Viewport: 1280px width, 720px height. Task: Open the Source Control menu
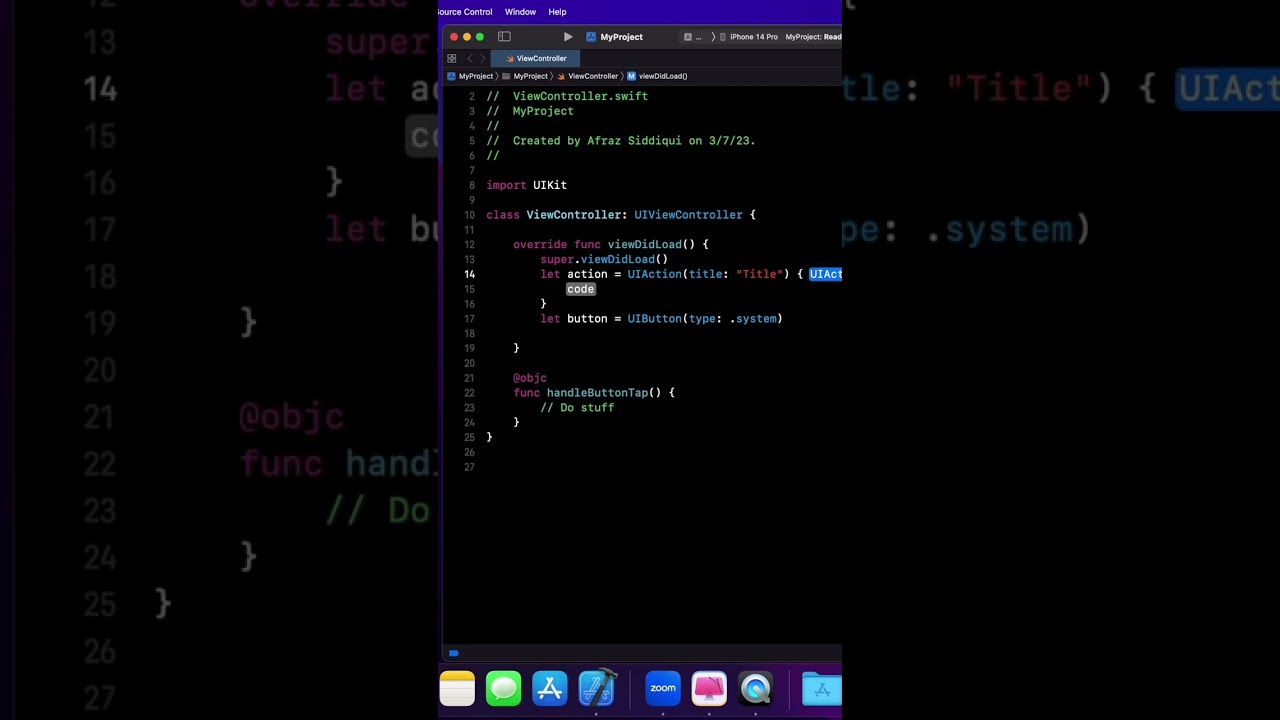(x=465, y=12)
